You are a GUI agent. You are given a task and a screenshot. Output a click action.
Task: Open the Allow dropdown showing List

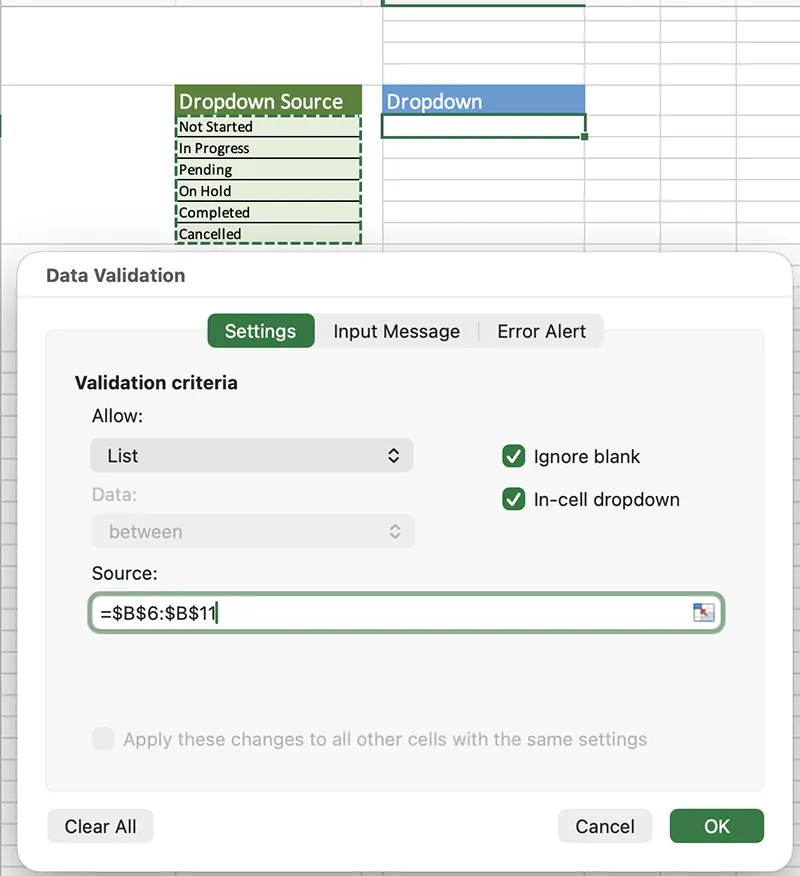tap(252, 455)
